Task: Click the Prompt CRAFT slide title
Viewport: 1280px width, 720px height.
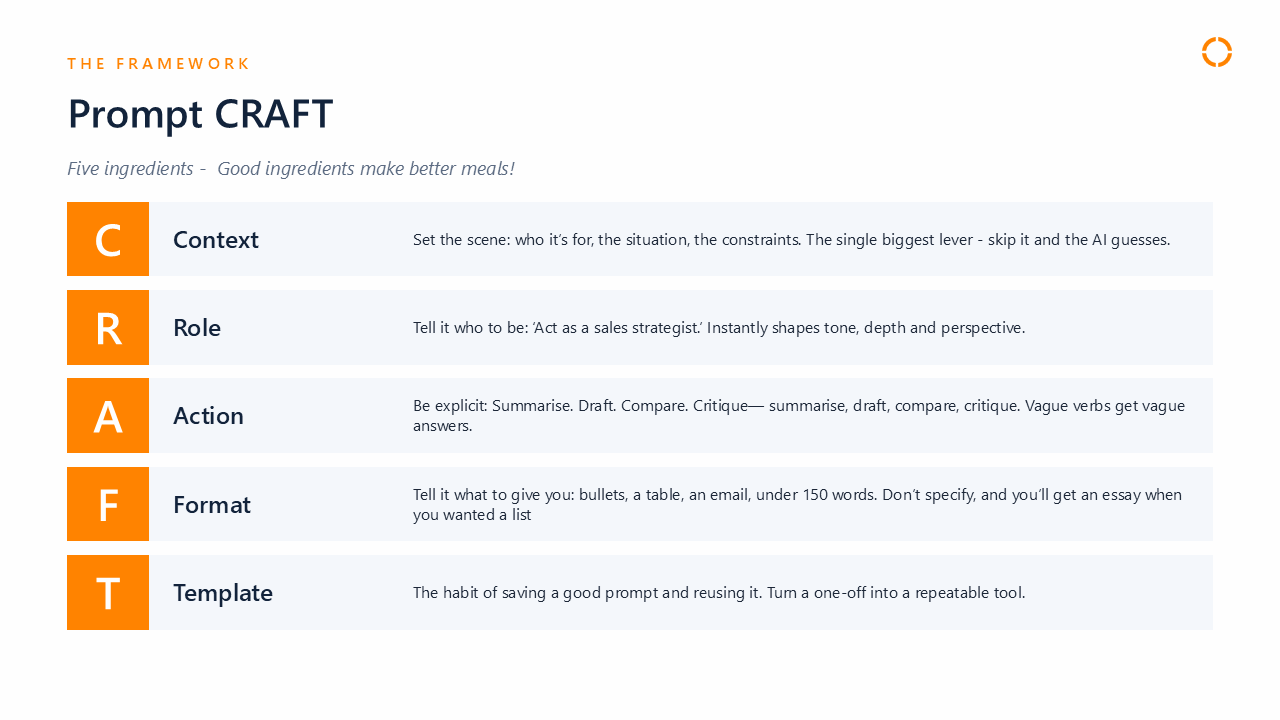Action: coord(200,114)
